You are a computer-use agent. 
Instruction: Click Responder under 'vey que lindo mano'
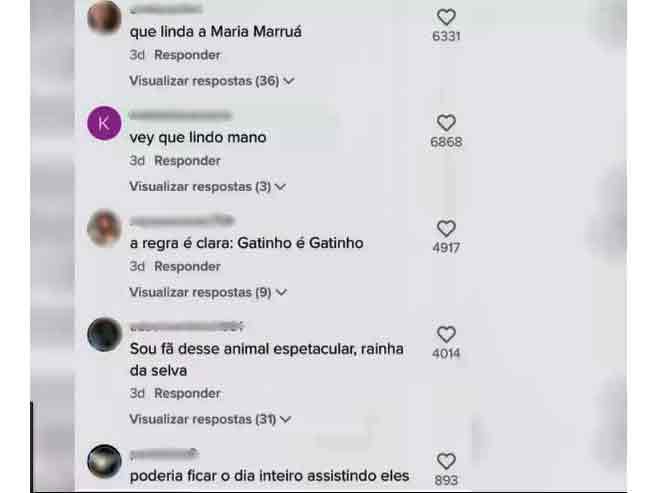[187, 160]
